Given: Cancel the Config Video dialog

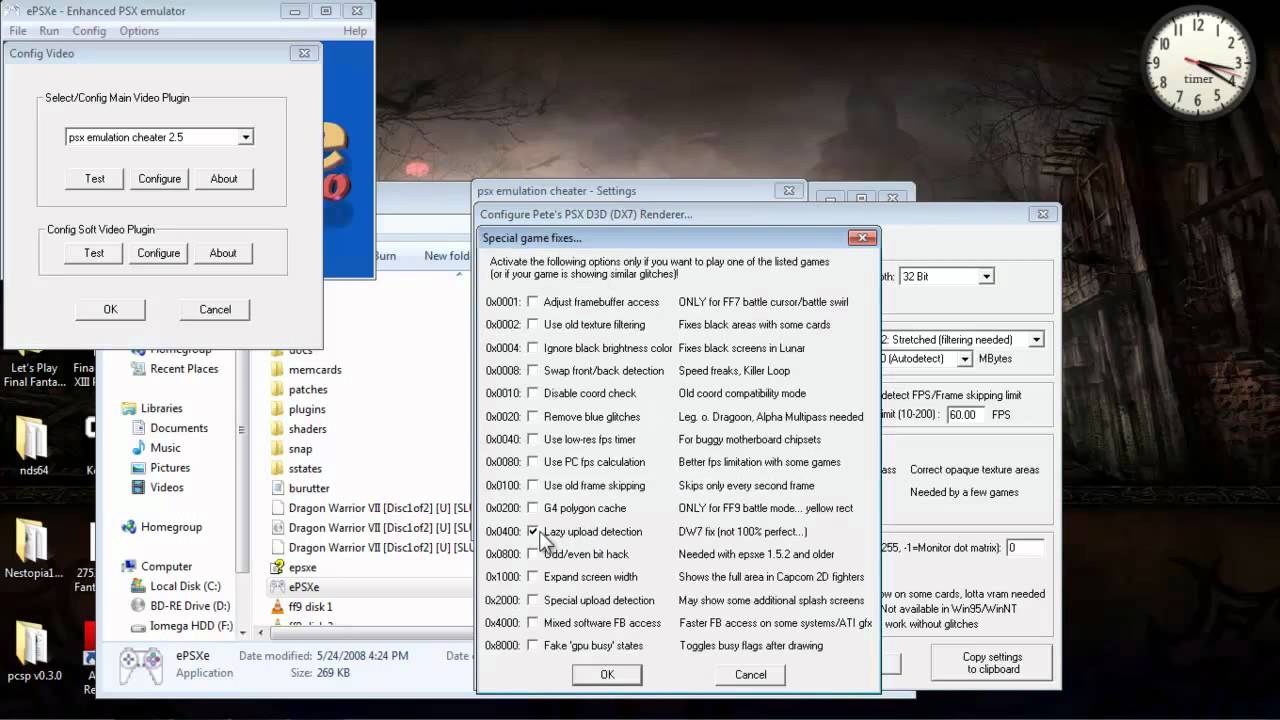Looking at the screenshot, I should coord(215,310).
